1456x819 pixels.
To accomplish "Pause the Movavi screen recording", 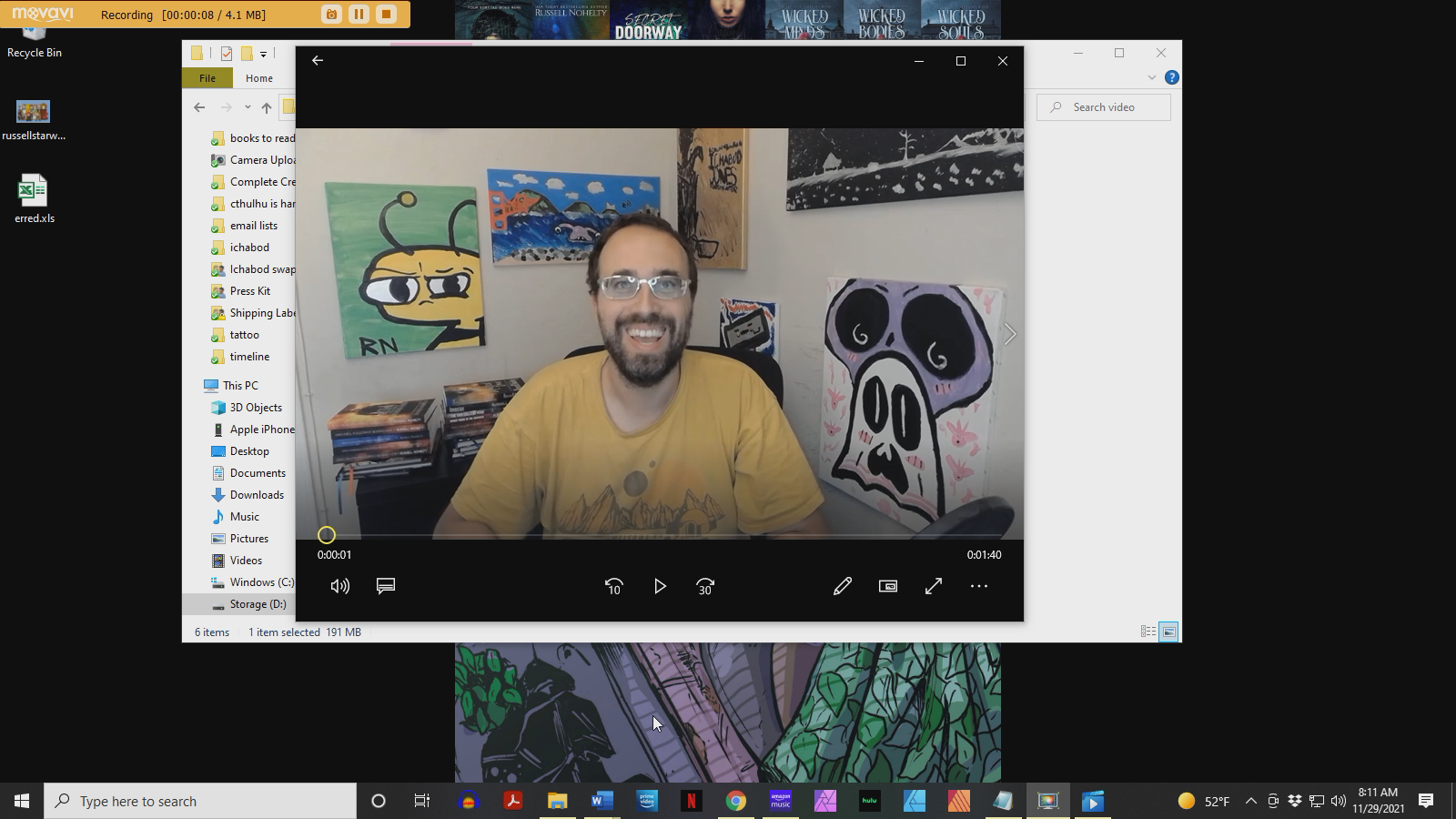I will coord(359,14).
